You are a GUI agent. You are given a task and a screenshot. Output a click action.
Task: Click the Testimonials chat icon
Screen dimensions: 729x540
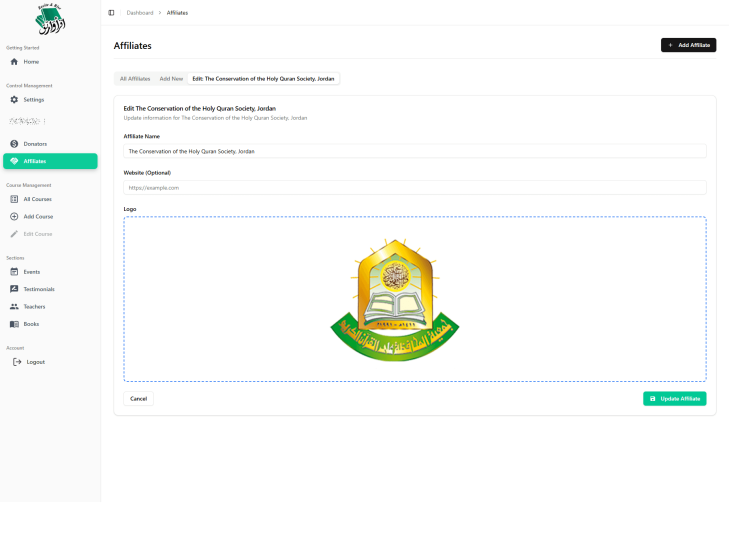14,289
